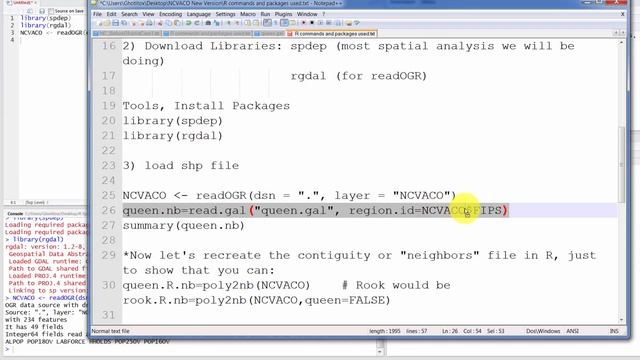Viewport: 640px width, 360px height.
Task: Click the Close document toolbar icon
Action: pos(133,23)
